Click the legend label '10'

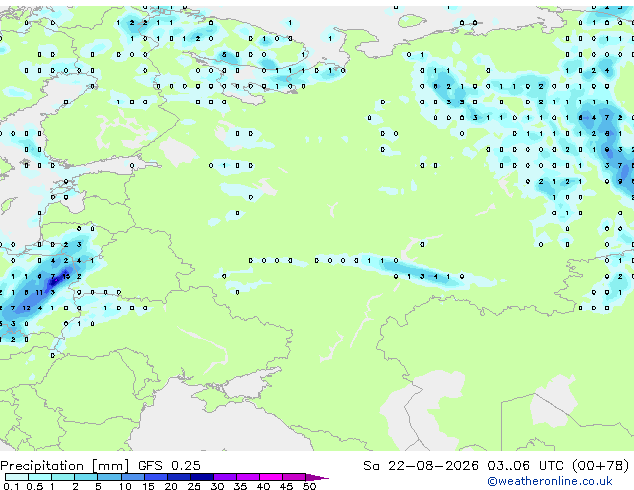click(125, 486)
